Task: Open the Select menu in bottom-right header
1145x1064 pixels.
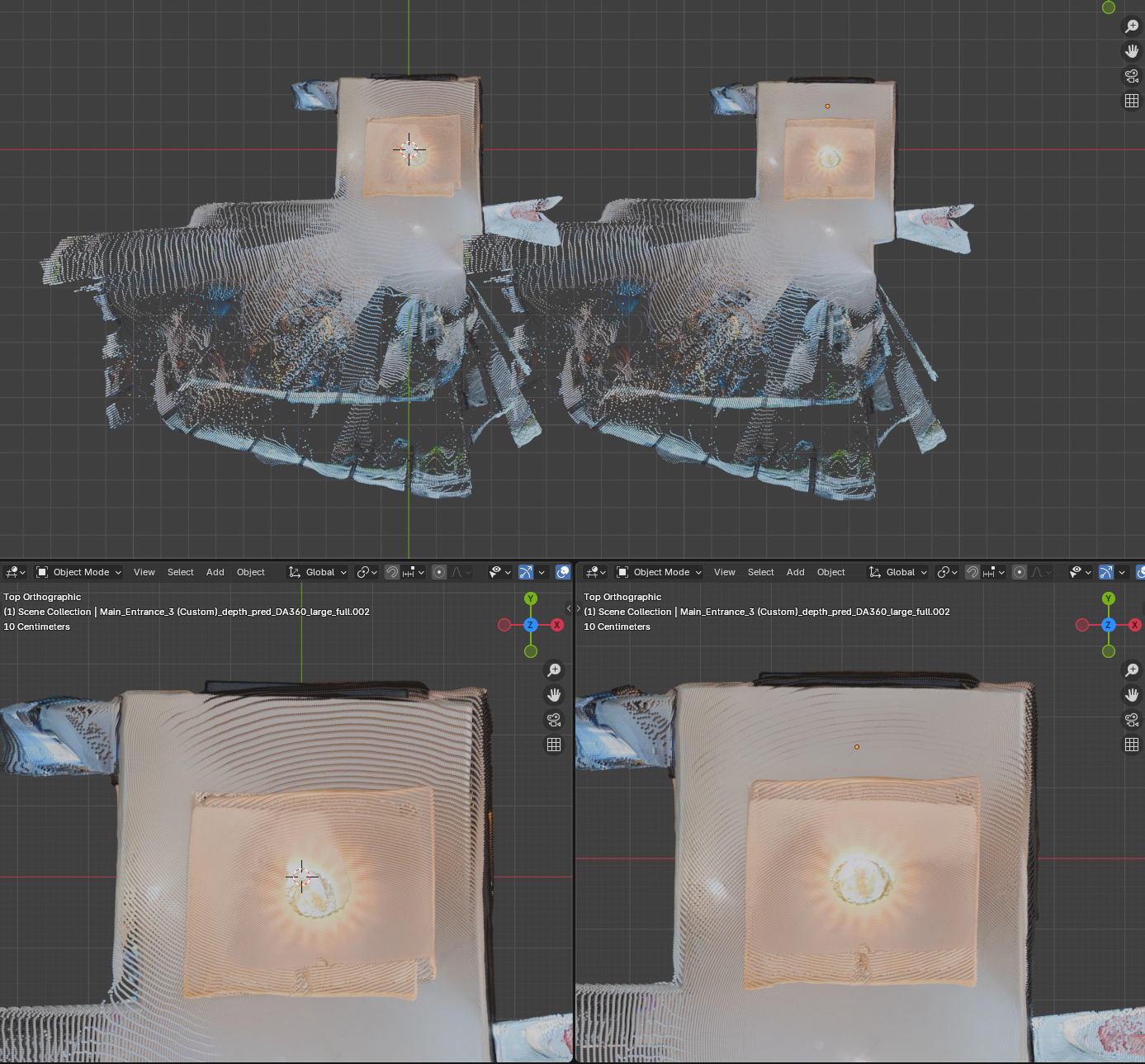Action: click(760, 572)
